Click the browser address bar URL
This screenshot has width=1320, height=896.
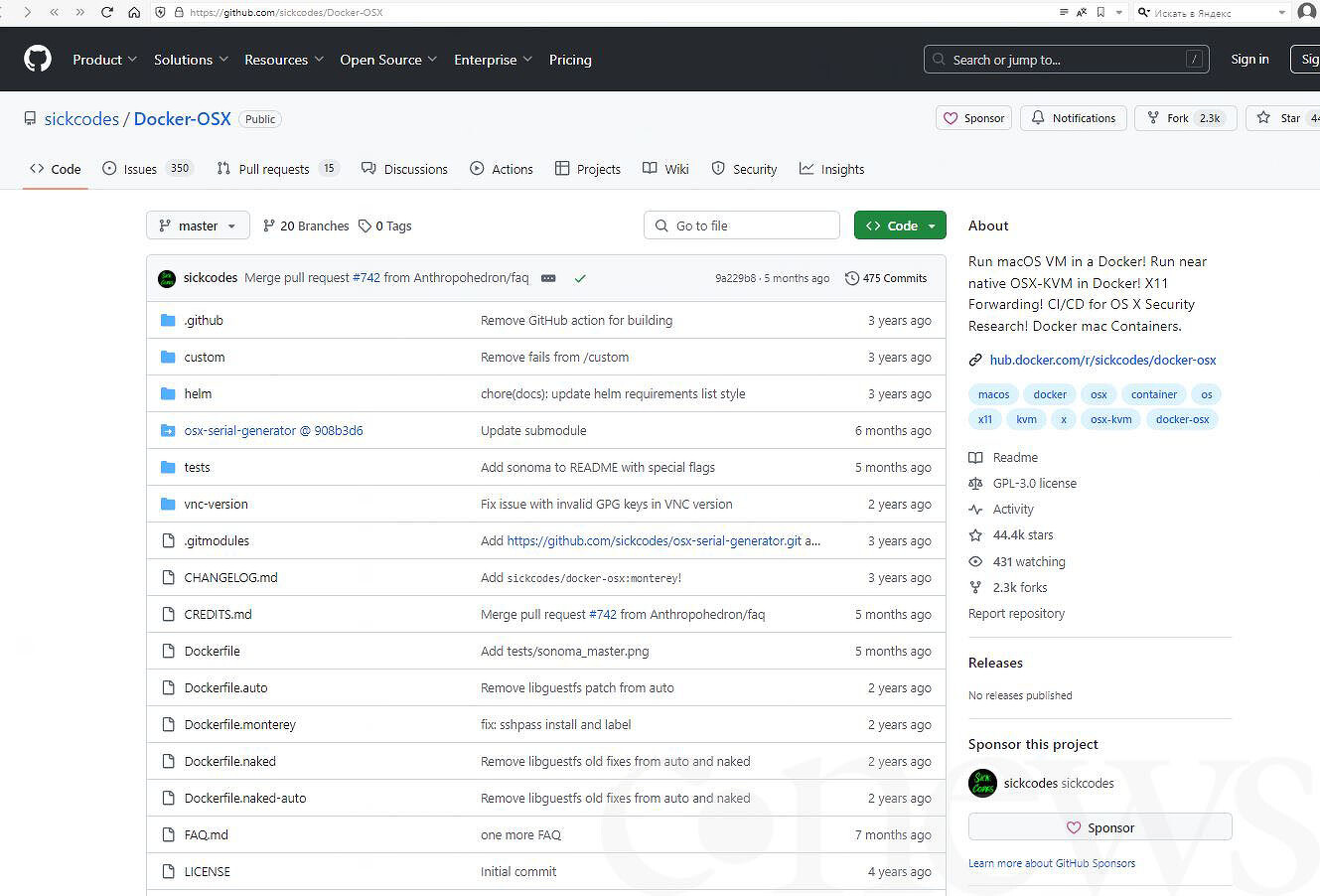[286, 13]
